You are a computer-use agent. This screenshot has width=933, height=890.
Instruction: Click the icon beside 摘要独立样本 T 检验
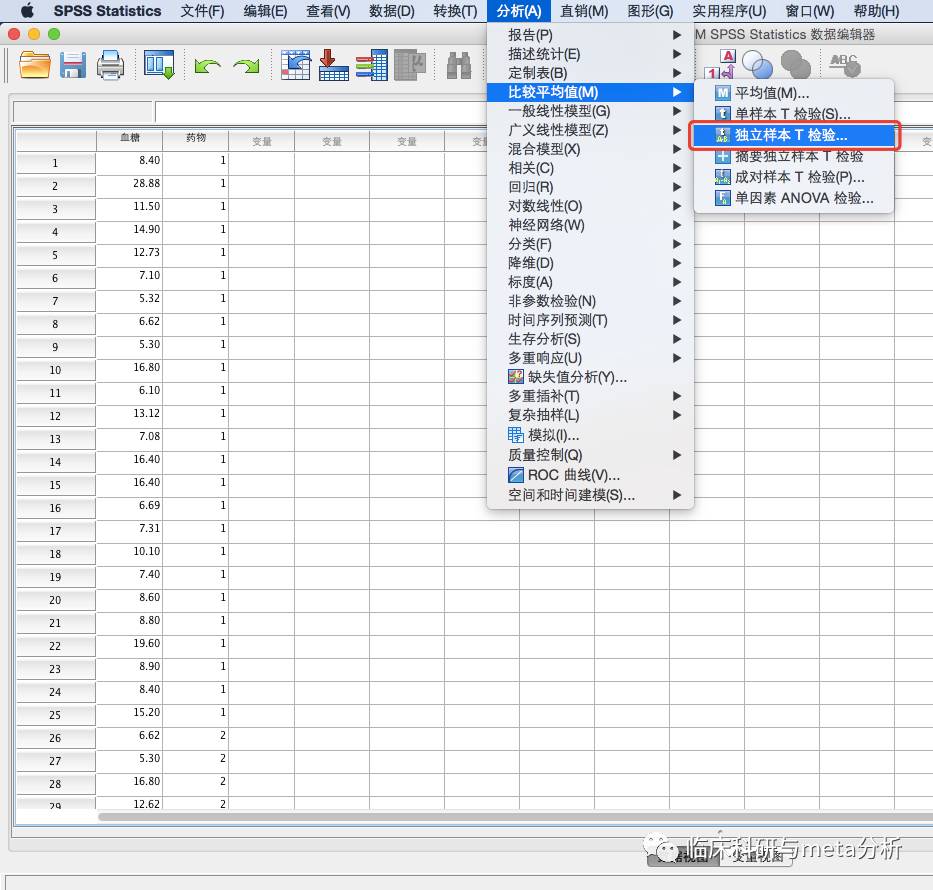click(x=722, y=156)
